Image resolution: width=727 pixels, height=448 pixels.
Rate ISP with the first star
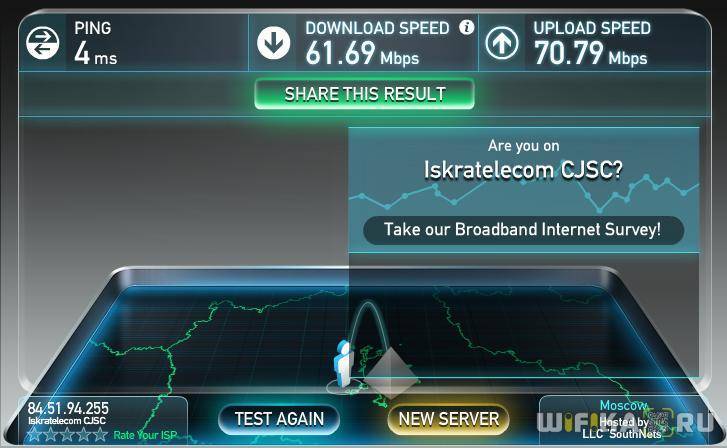pos(34,435)
